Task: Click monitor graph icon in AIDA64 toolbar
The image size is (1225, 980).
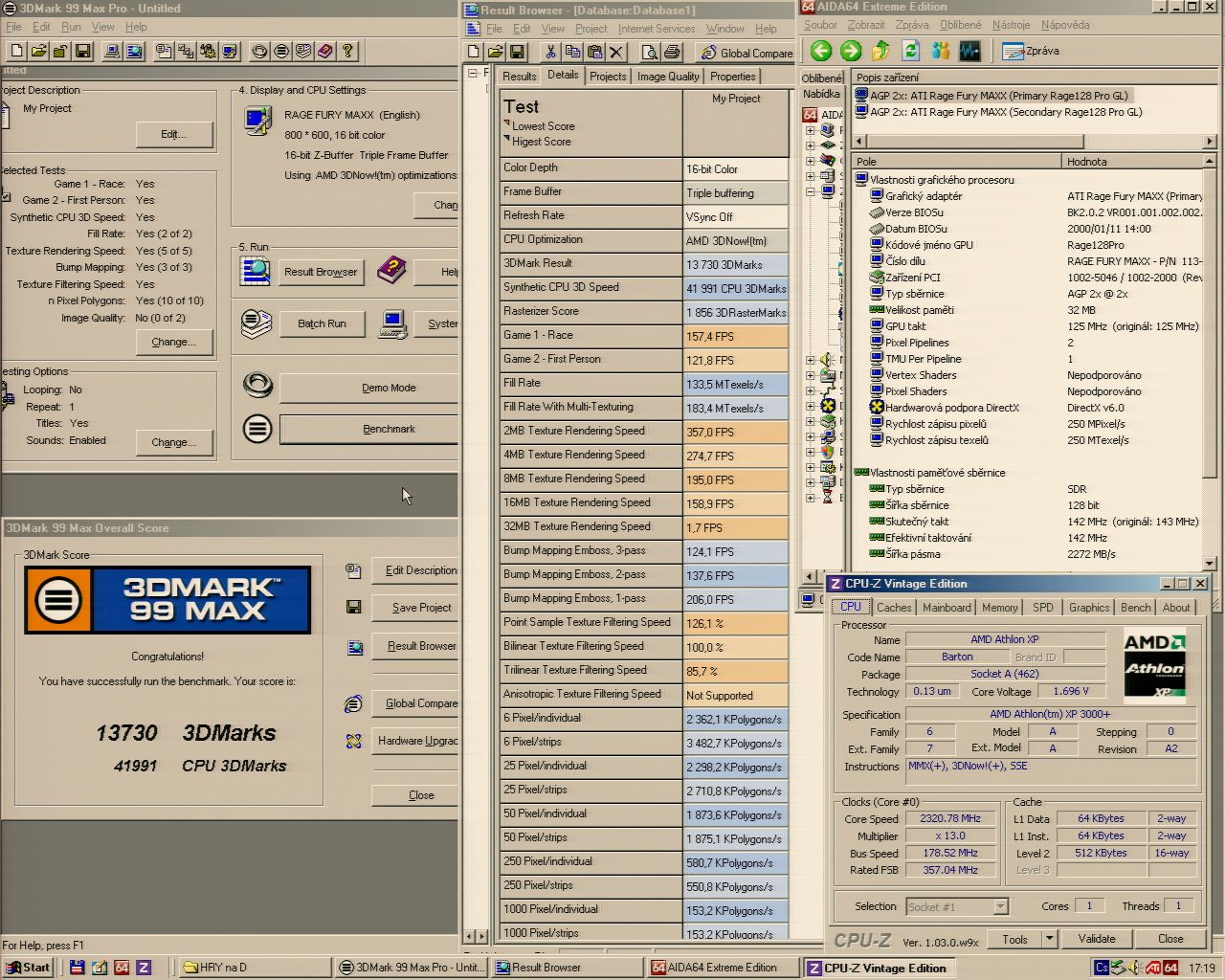Action: 969,51
